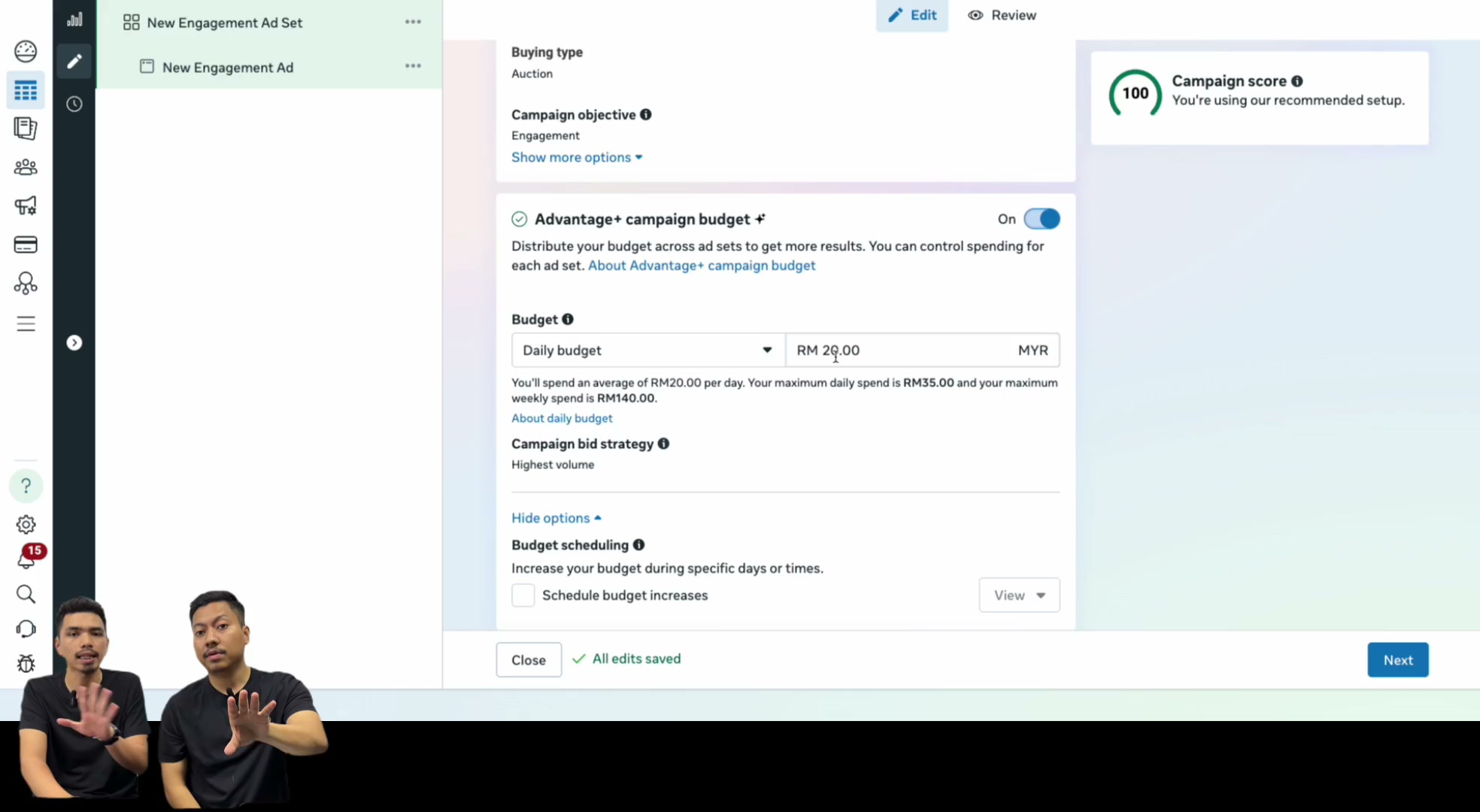1480x812 pixels.
Task: Open the Daily budget dropdown
Action: (648, 350)
